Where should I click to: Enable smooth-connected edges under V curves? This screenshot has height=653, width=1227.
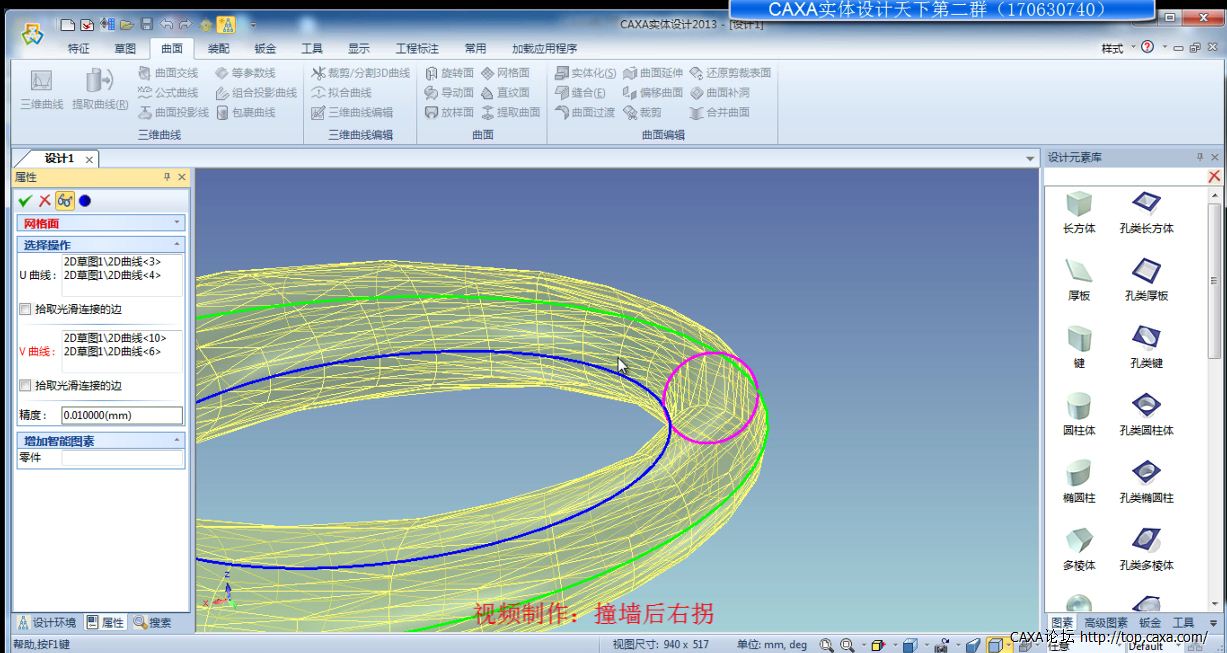point(25,386)
